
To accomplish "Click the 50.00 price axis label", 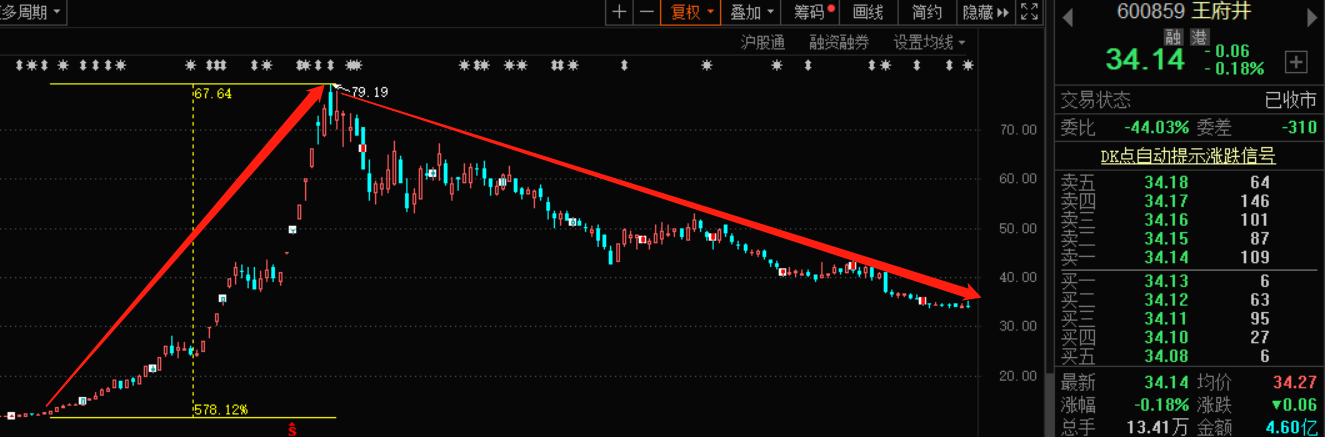I will pos(1019,228).
